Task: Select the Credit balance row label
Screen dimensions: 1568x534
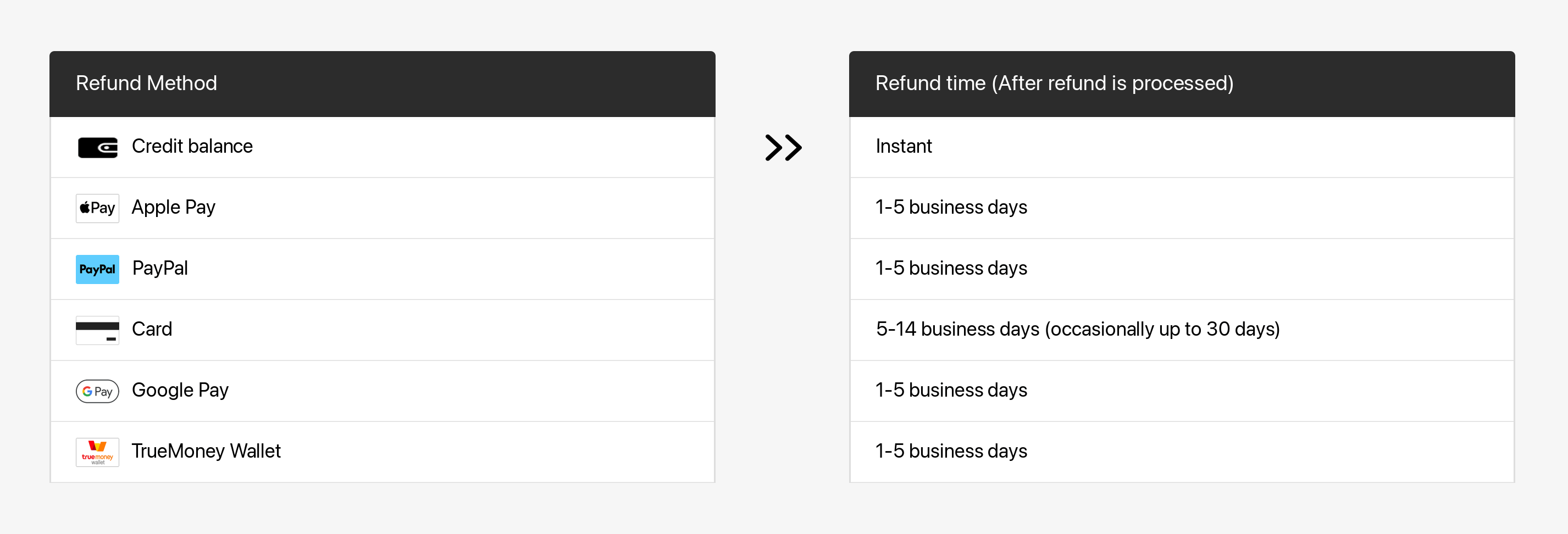Action: click(x=192, y=147)
